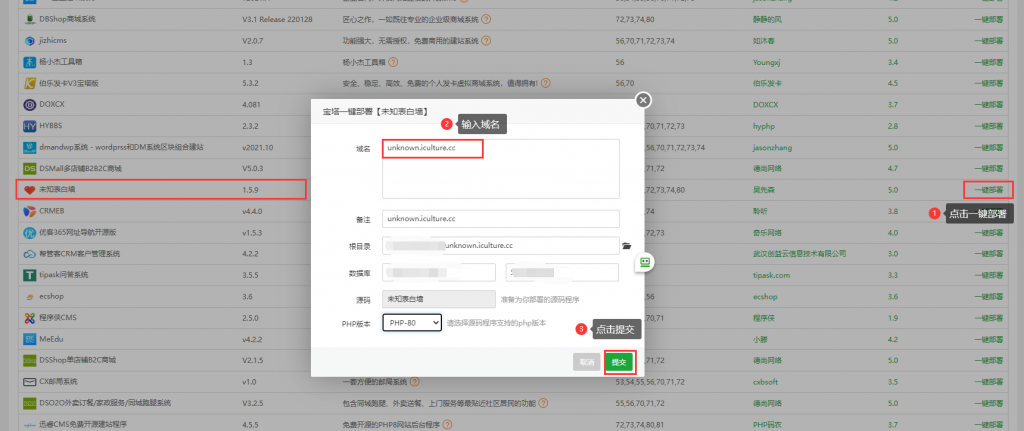The height and width of the screenshot is (431, 1024).
Task: Open author link 武汉创益云信息技术有限公司
Action: pyautogui.click(x=800, y=254)
